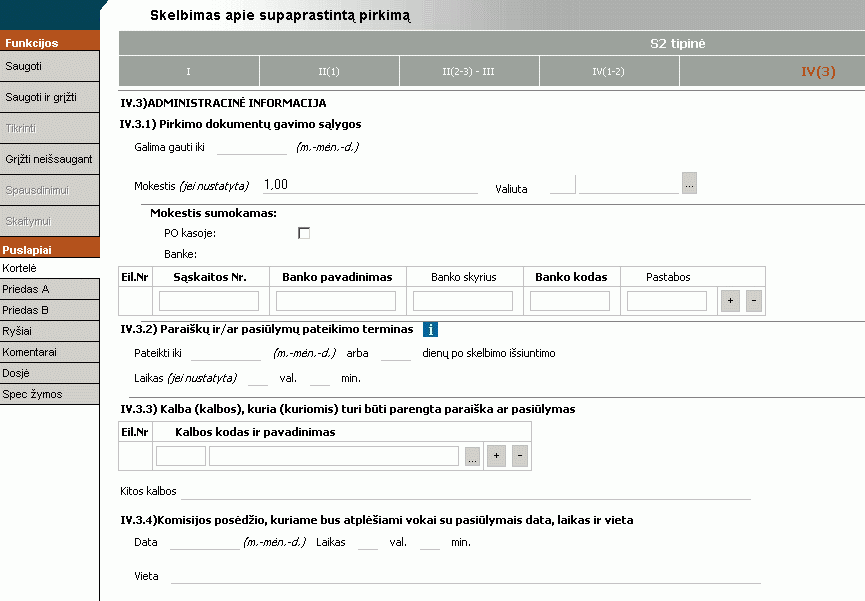Click the Mokestis field showing 1,00
This screenshot has height=601, width=865.
pos(370,185)
